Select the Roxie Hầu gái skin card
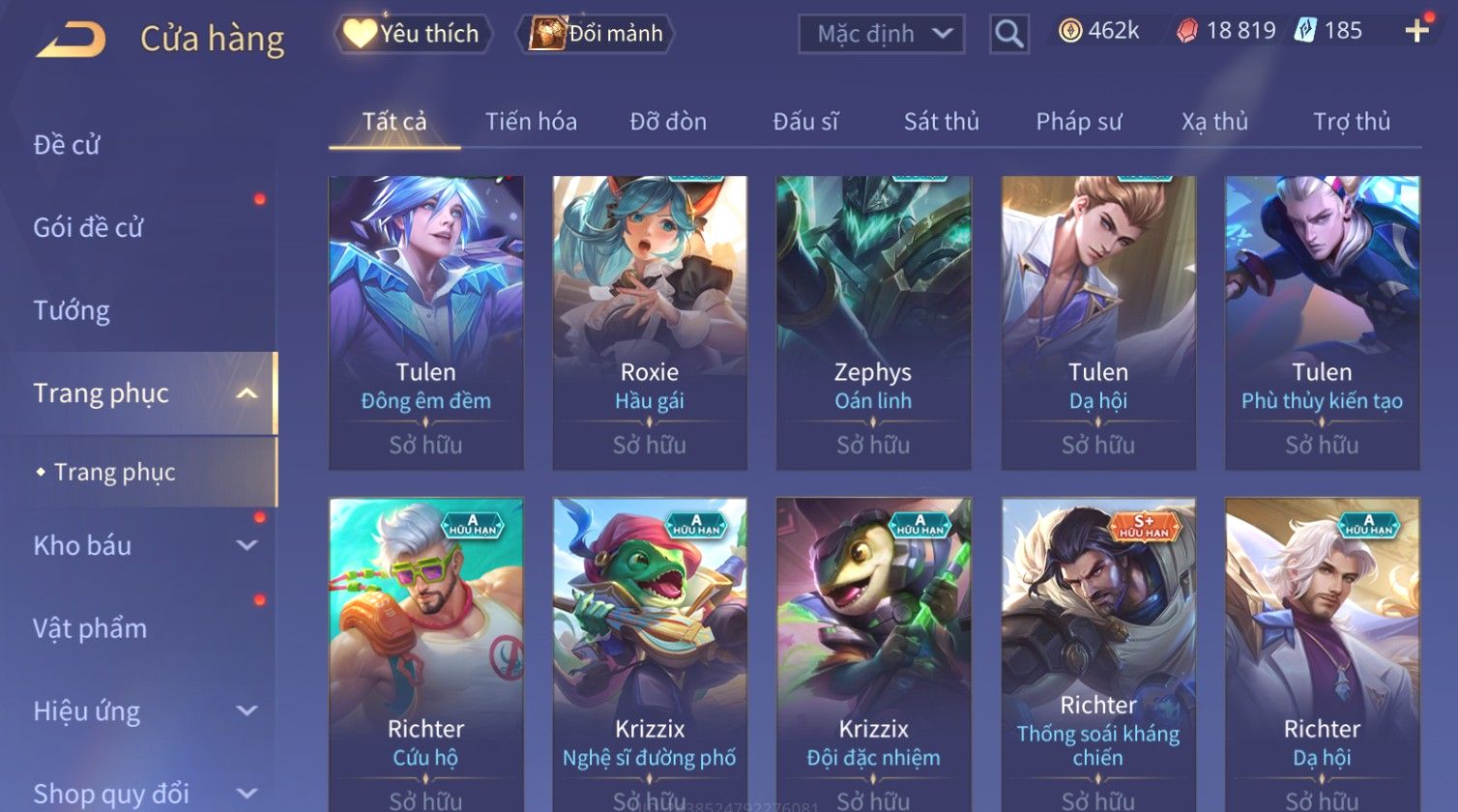 (650, 323)
